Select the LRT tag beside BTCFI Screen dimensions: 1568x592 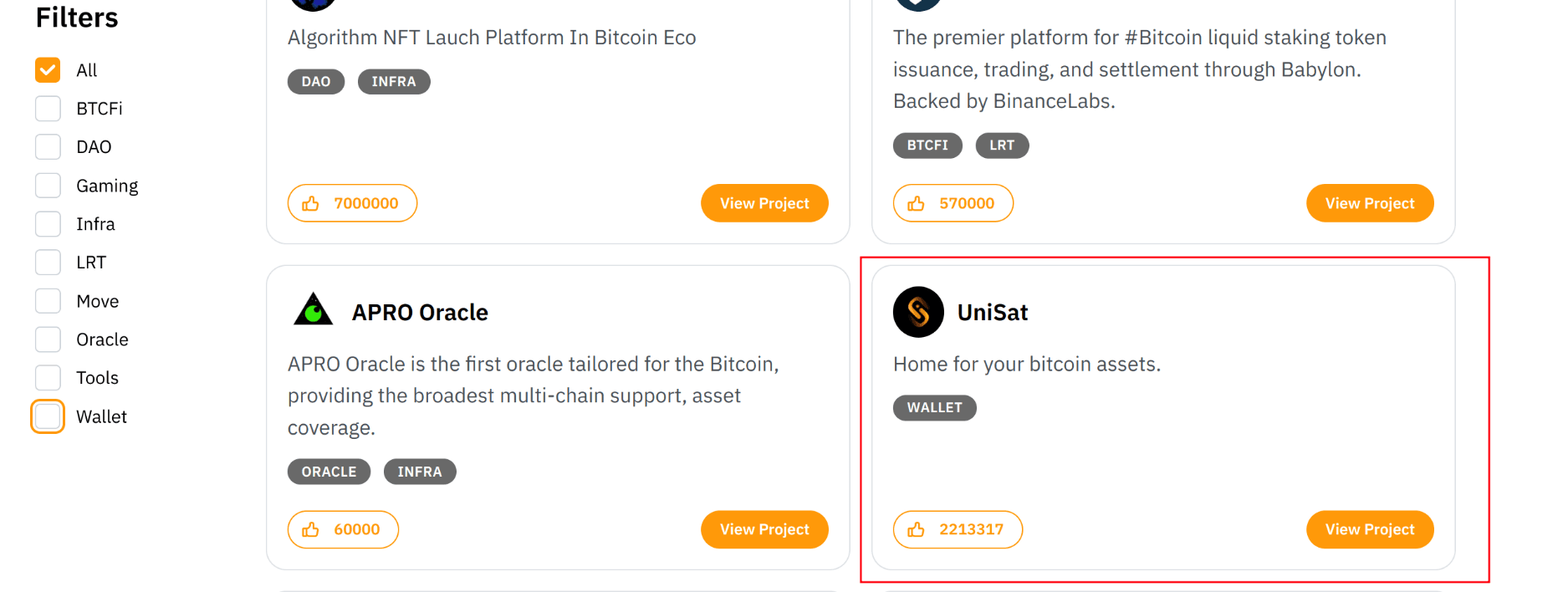1002,145
